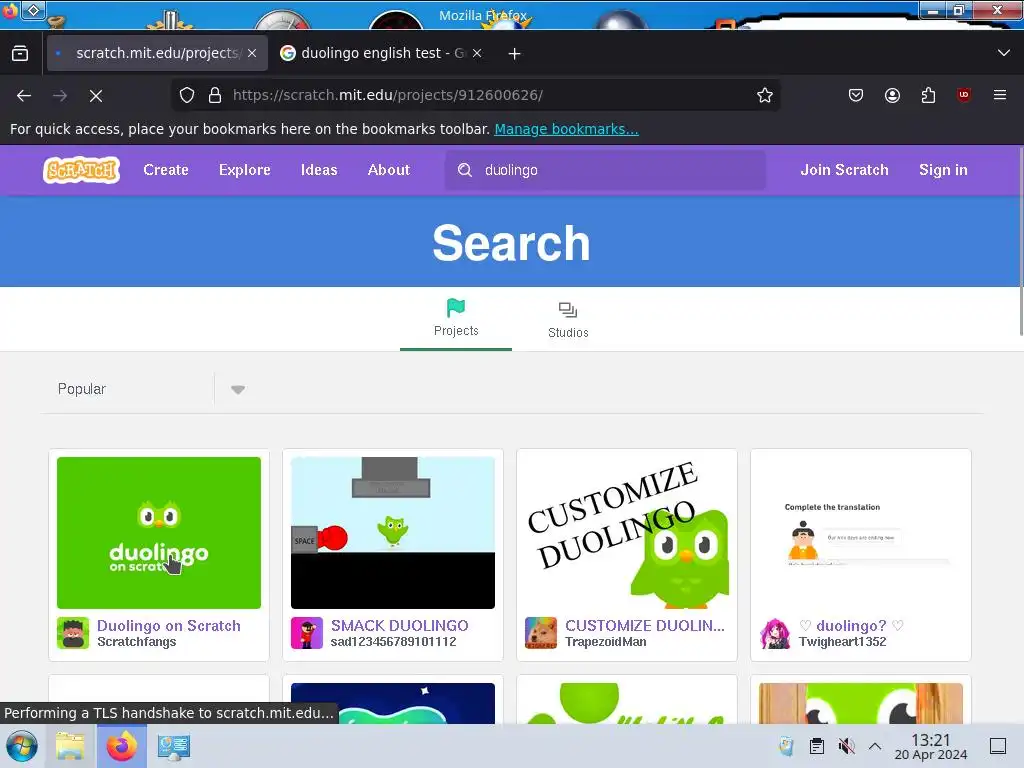
Task: Open the Create menu item
Action: [x=166, y=170]
